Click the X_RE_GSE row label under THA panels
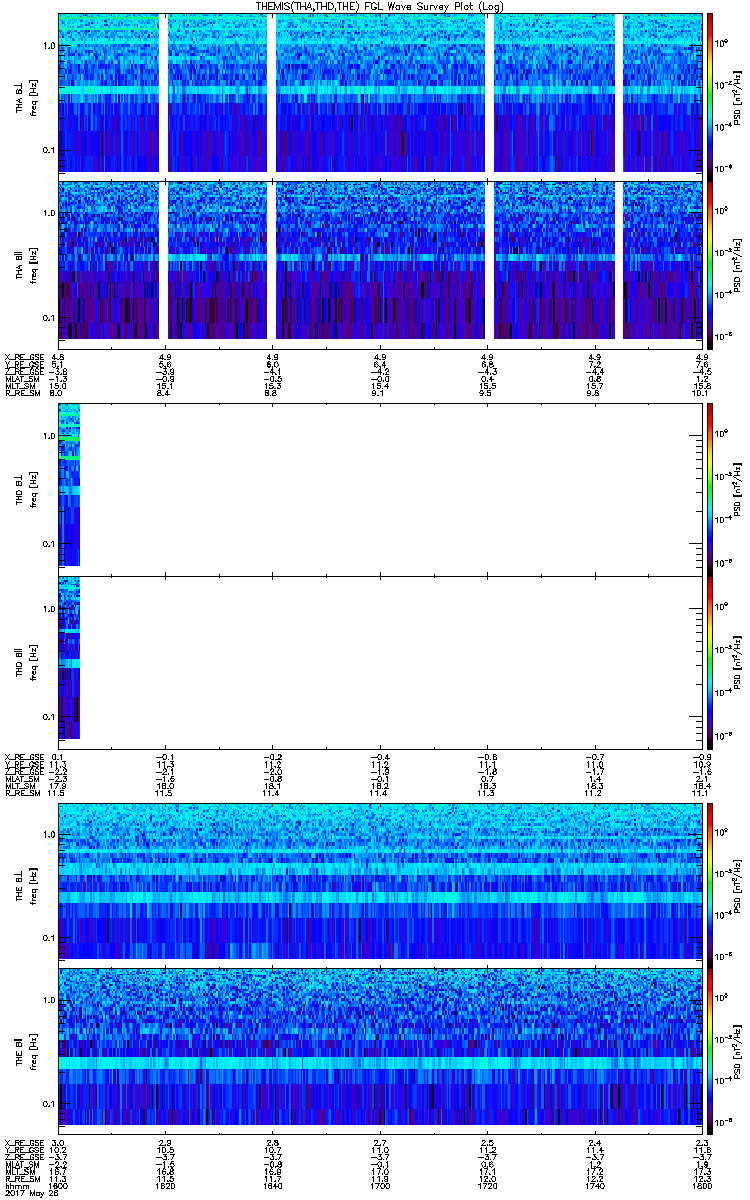 coord(22,356)
